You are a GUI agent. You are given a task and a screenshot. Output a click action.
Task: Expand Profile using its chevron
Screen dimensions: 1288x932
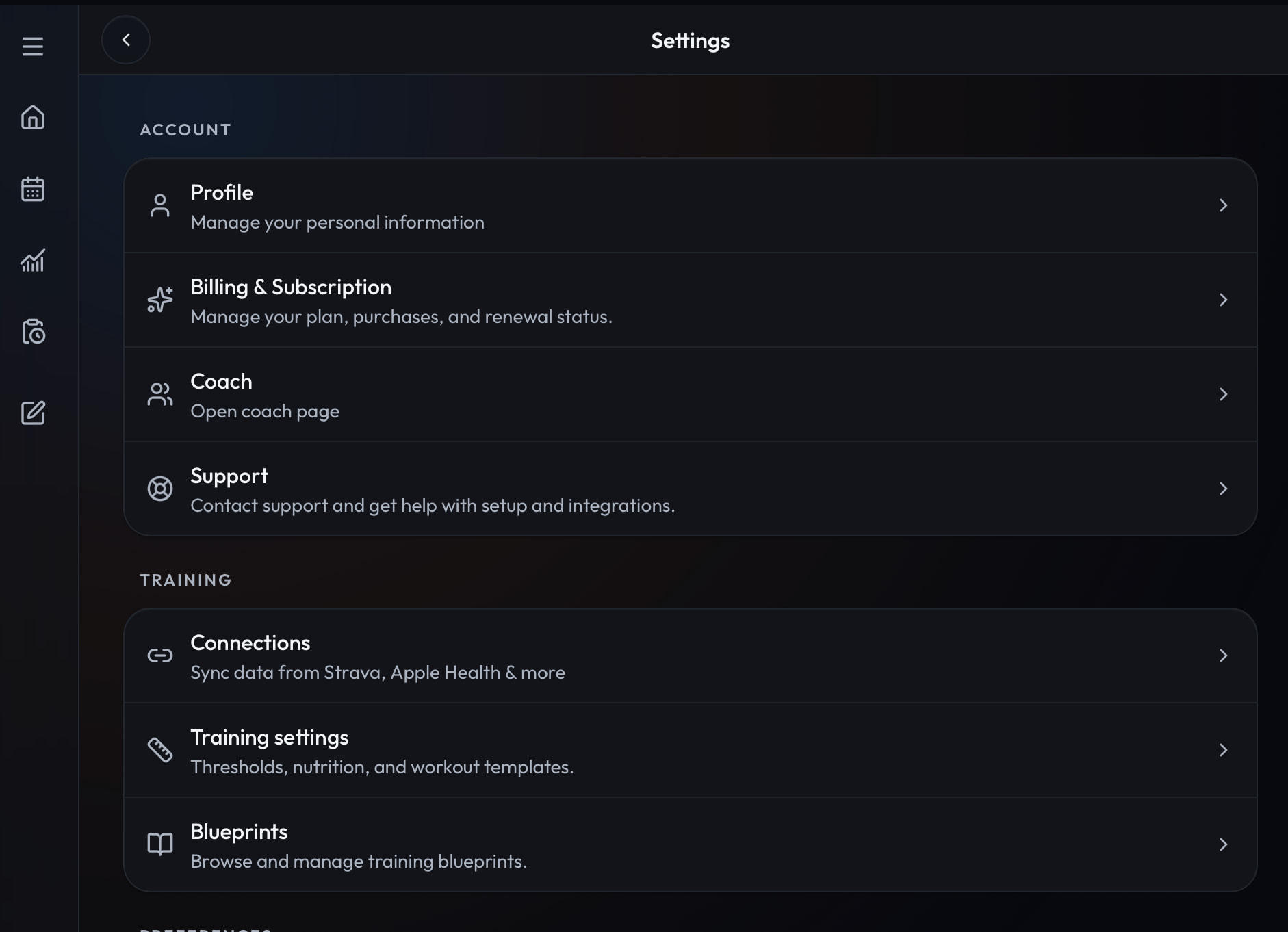pos(1223,205)
